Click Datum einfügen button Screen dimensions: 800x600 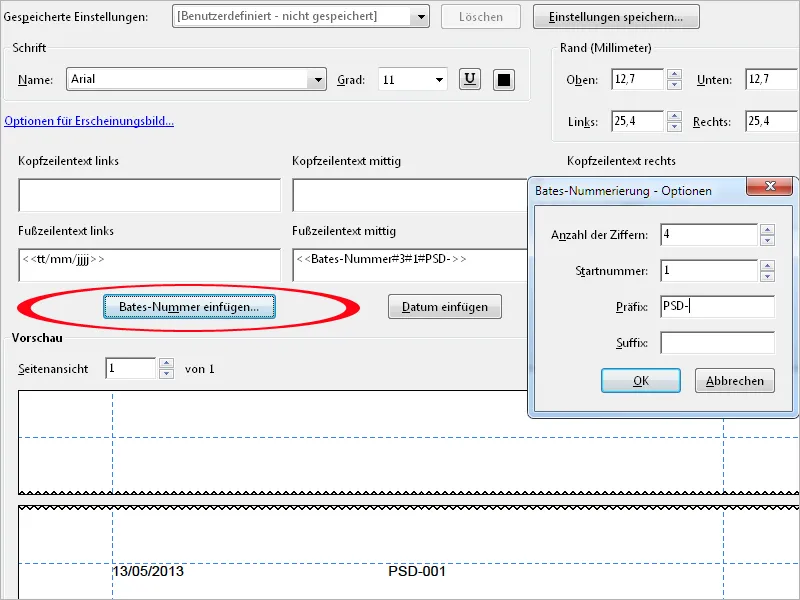[x=445, y=307]
